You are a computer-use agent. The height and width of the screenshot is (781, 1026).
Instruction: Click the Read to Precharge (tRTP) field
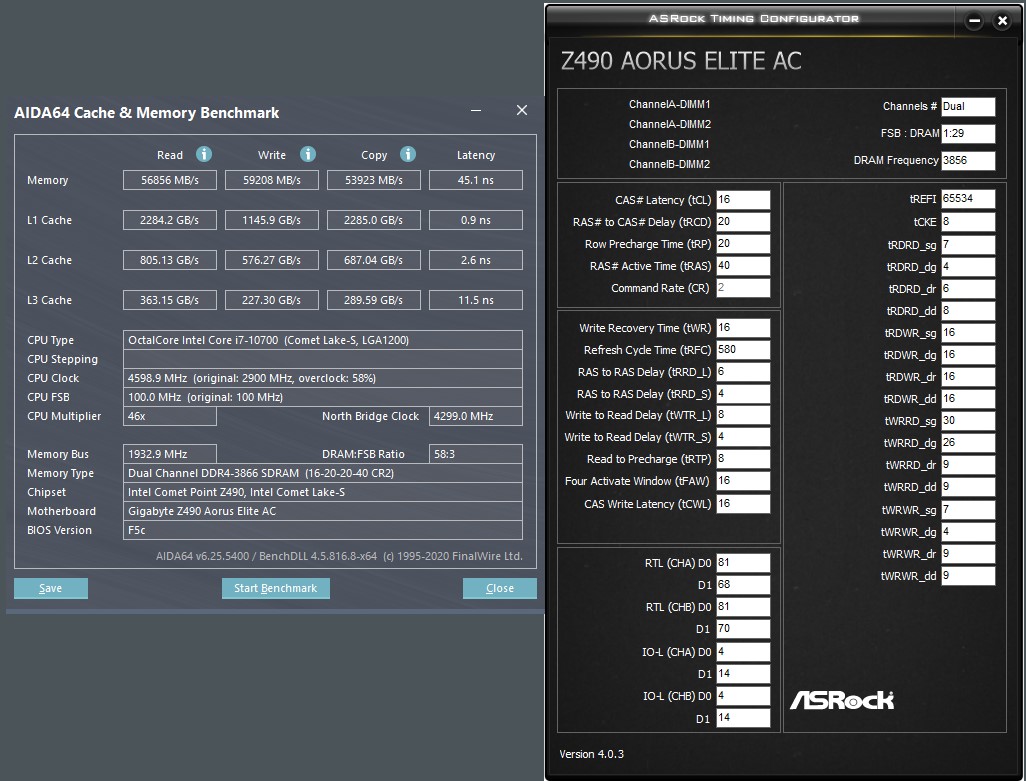743,459
